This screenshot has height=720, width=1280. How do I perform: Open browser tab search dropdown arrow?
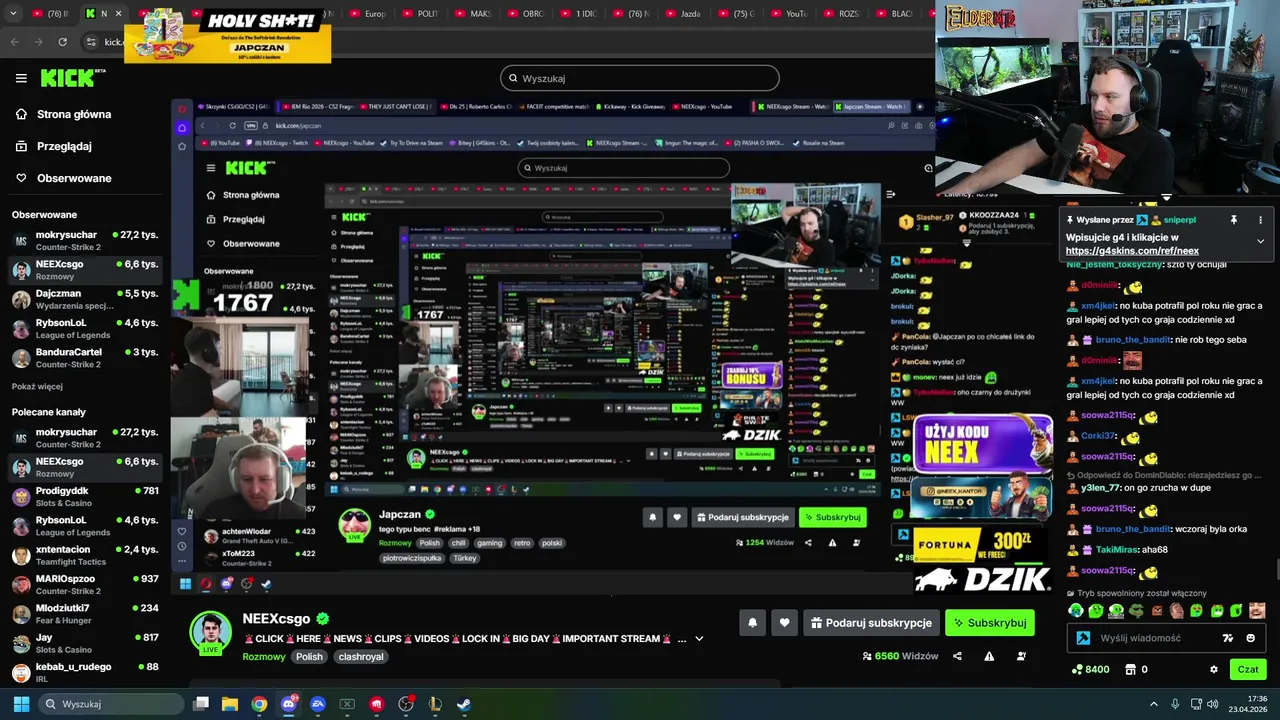coord(14,14)
